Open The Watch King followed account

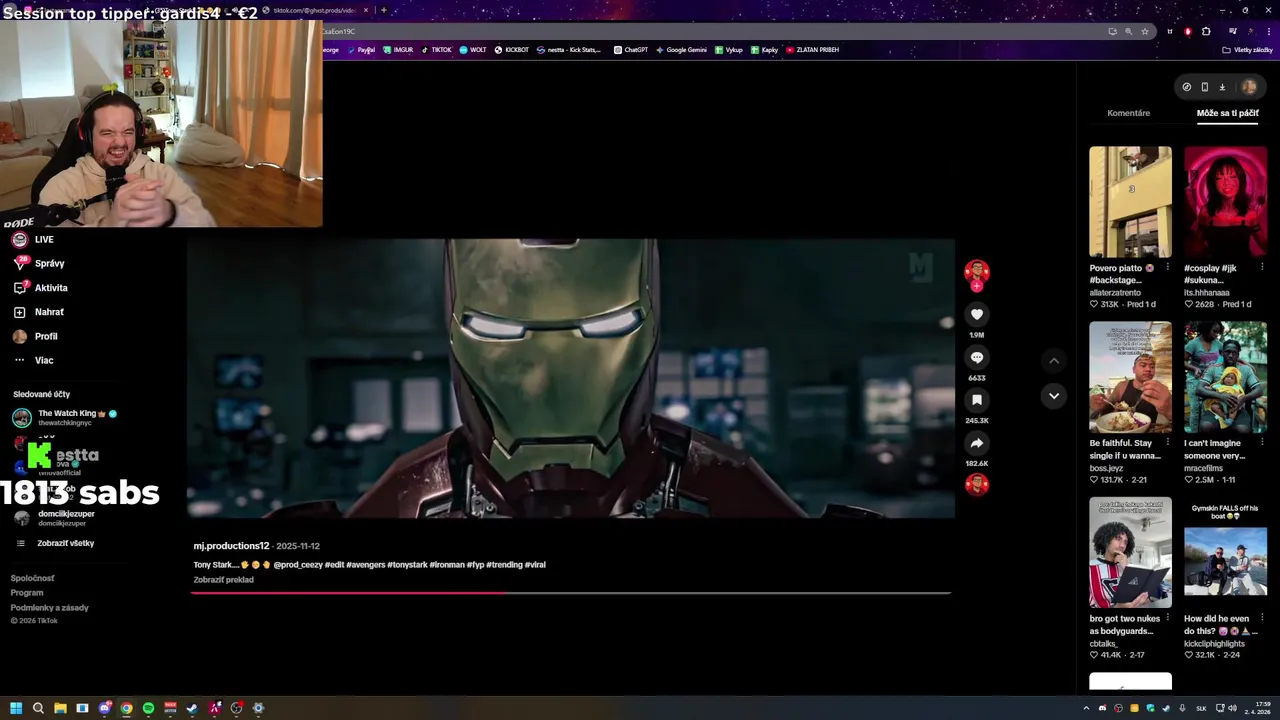point(65,418)
